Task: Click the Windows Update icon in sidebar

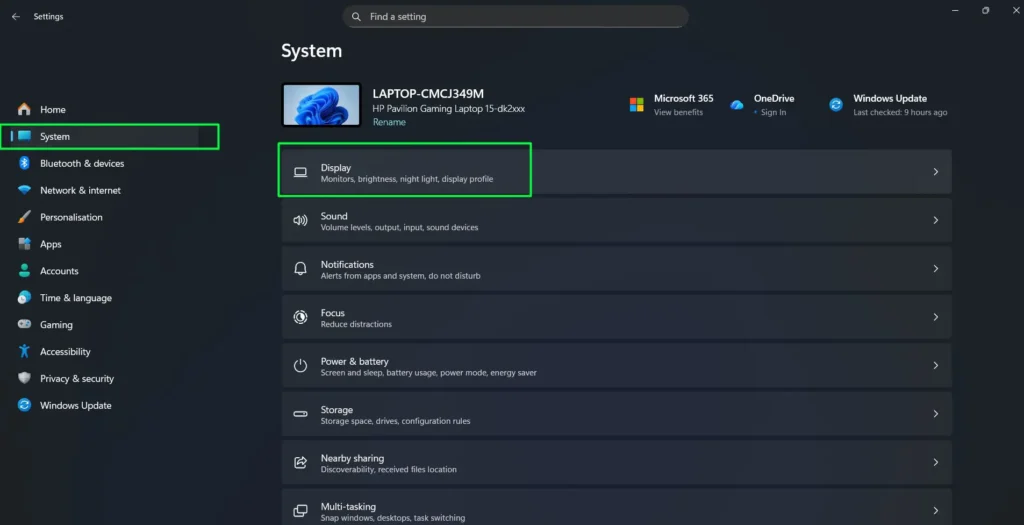Action: (x=24, y=405)
